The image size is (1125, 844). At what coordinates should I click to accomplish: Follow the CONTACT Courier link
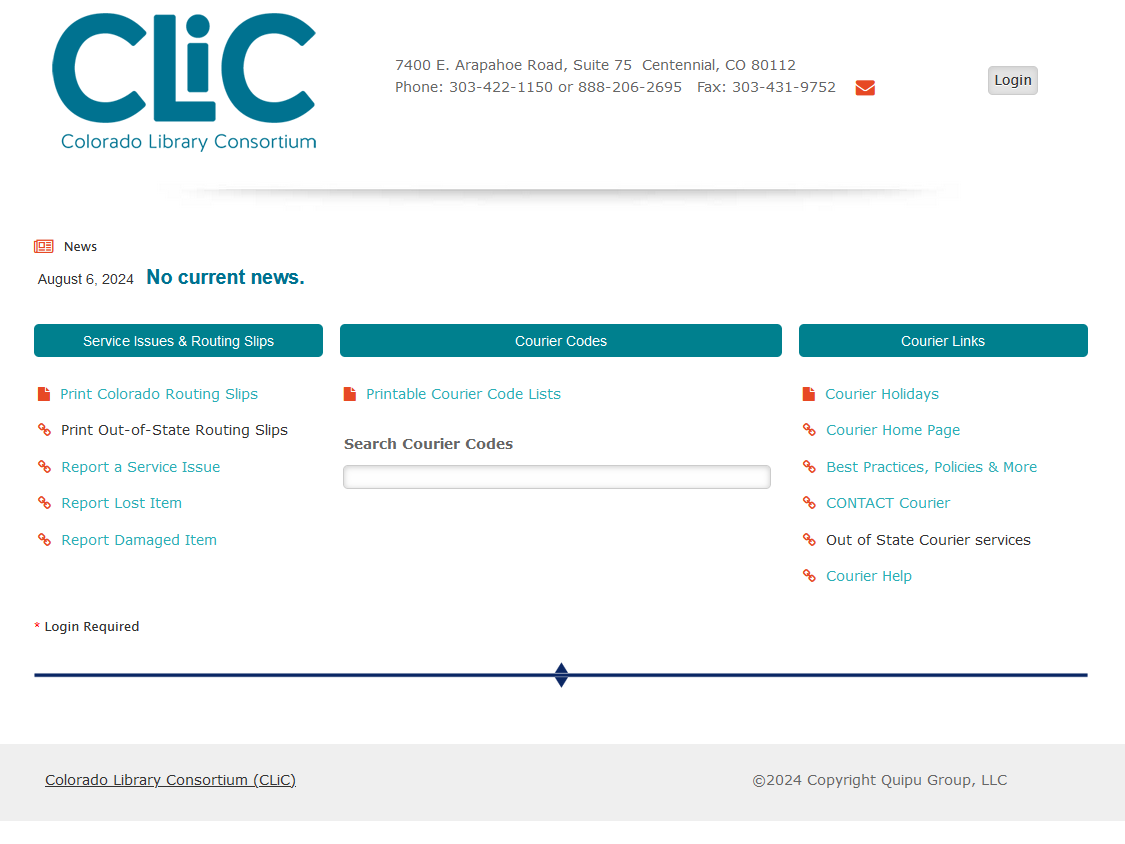point(888,503)
